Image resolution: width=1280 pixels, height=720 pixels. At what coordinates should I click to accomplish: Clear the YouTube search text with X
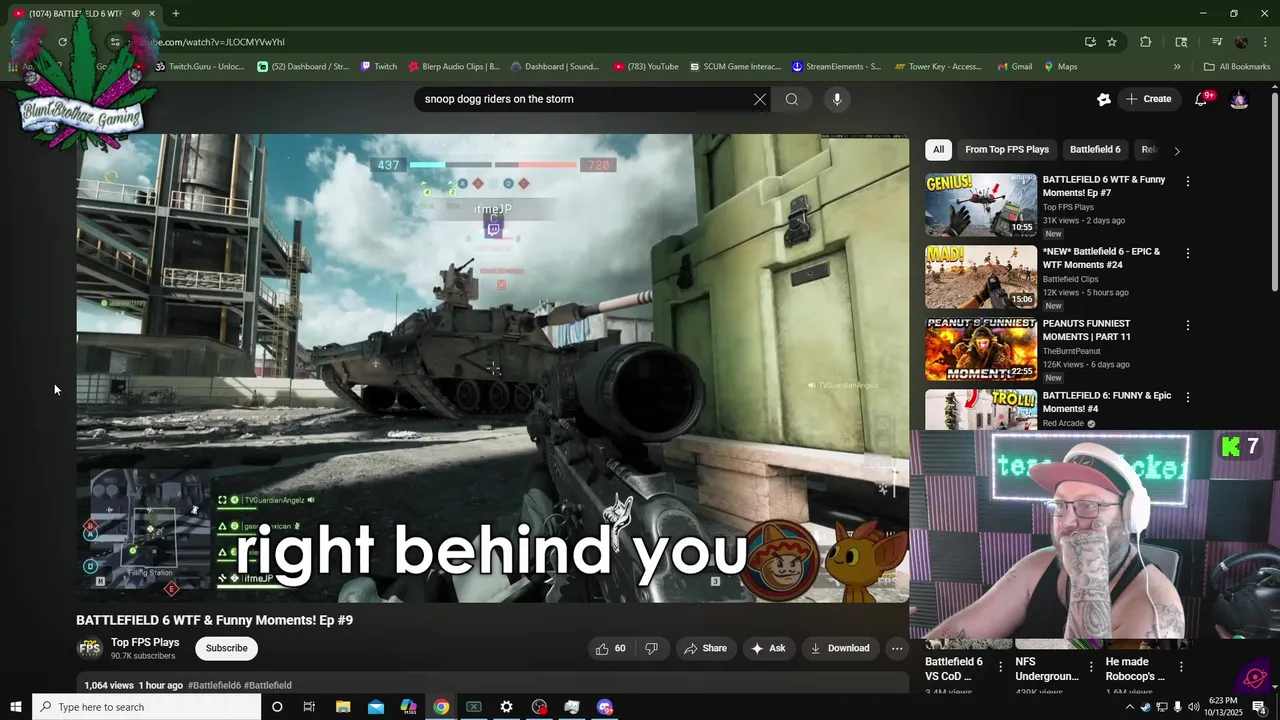pyautogui.click(x=760, y=99)
